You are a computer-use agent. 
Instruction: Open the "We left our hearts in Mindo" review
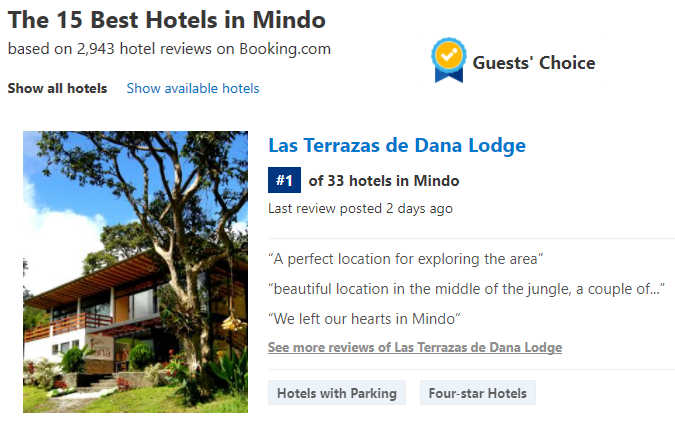pos(364,319)
